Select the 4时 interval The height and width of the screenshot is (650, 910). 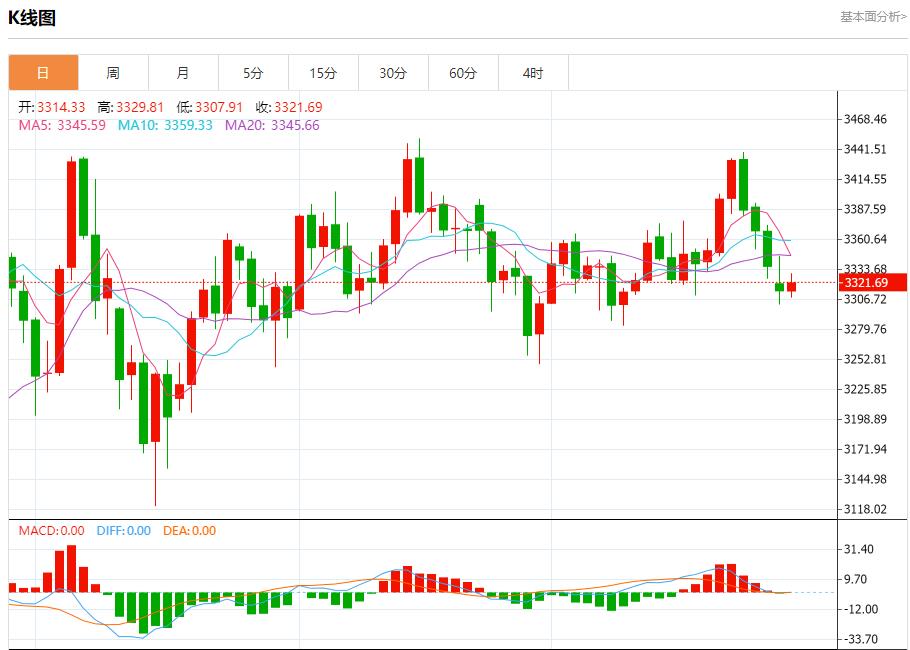tap(533, 72)
